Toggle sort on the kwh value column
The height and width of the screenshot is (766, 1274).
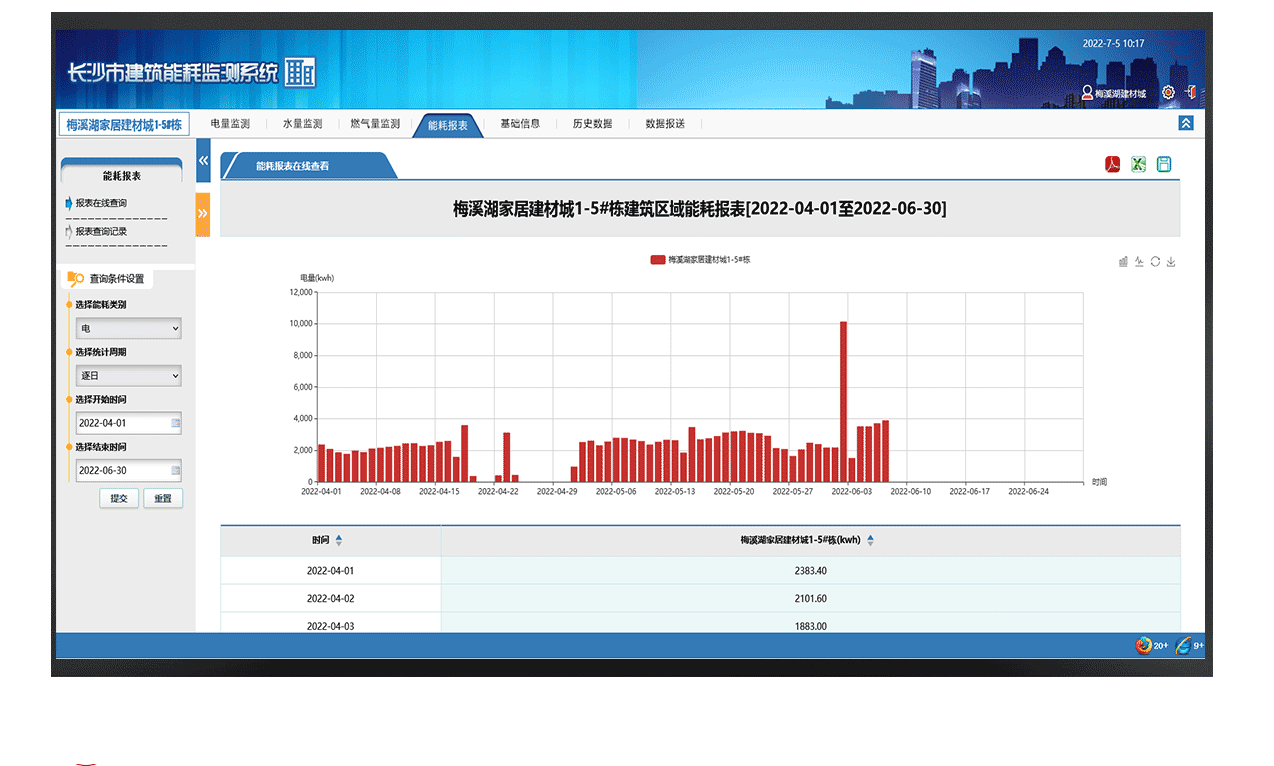(x=870, y=539)
